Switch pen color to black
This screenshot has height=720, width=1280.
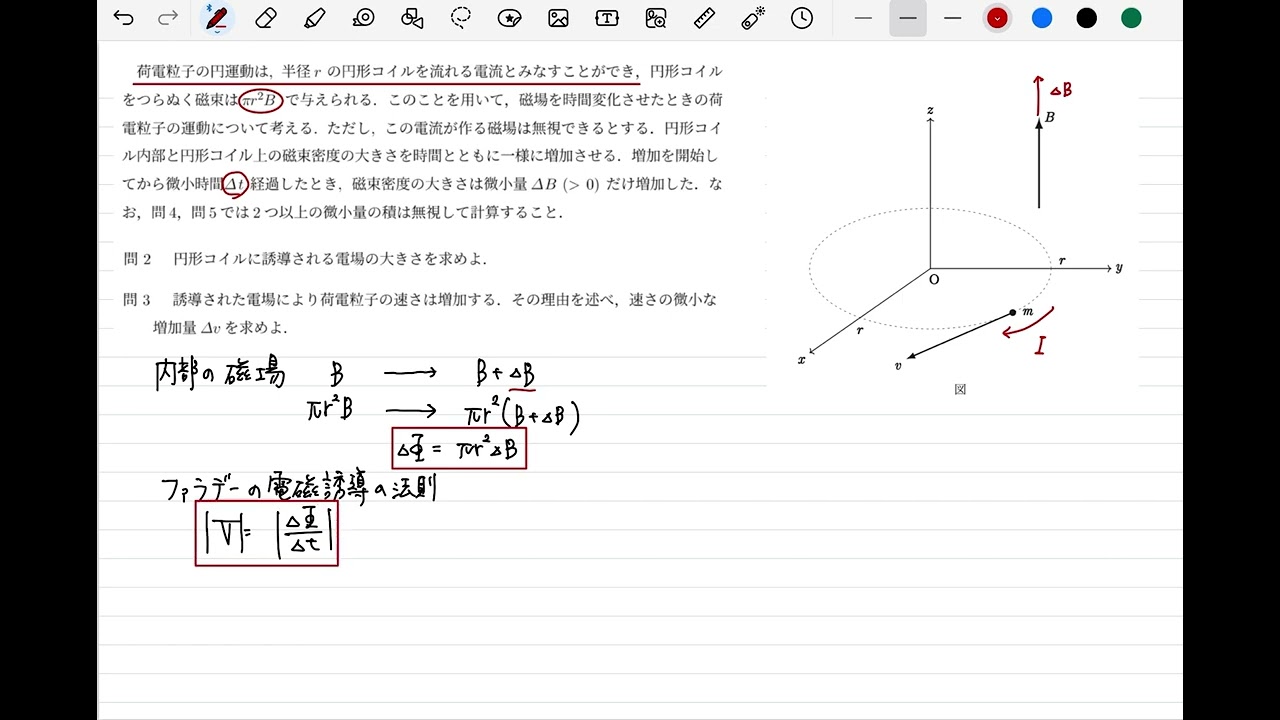tap(1087, 18)
